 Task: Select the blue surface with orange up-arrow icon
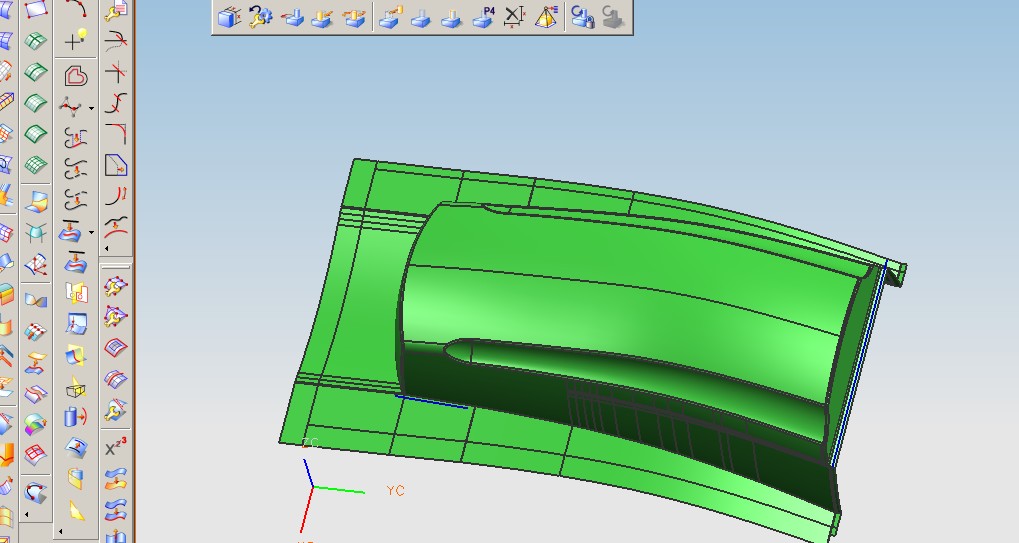(76, 448)
